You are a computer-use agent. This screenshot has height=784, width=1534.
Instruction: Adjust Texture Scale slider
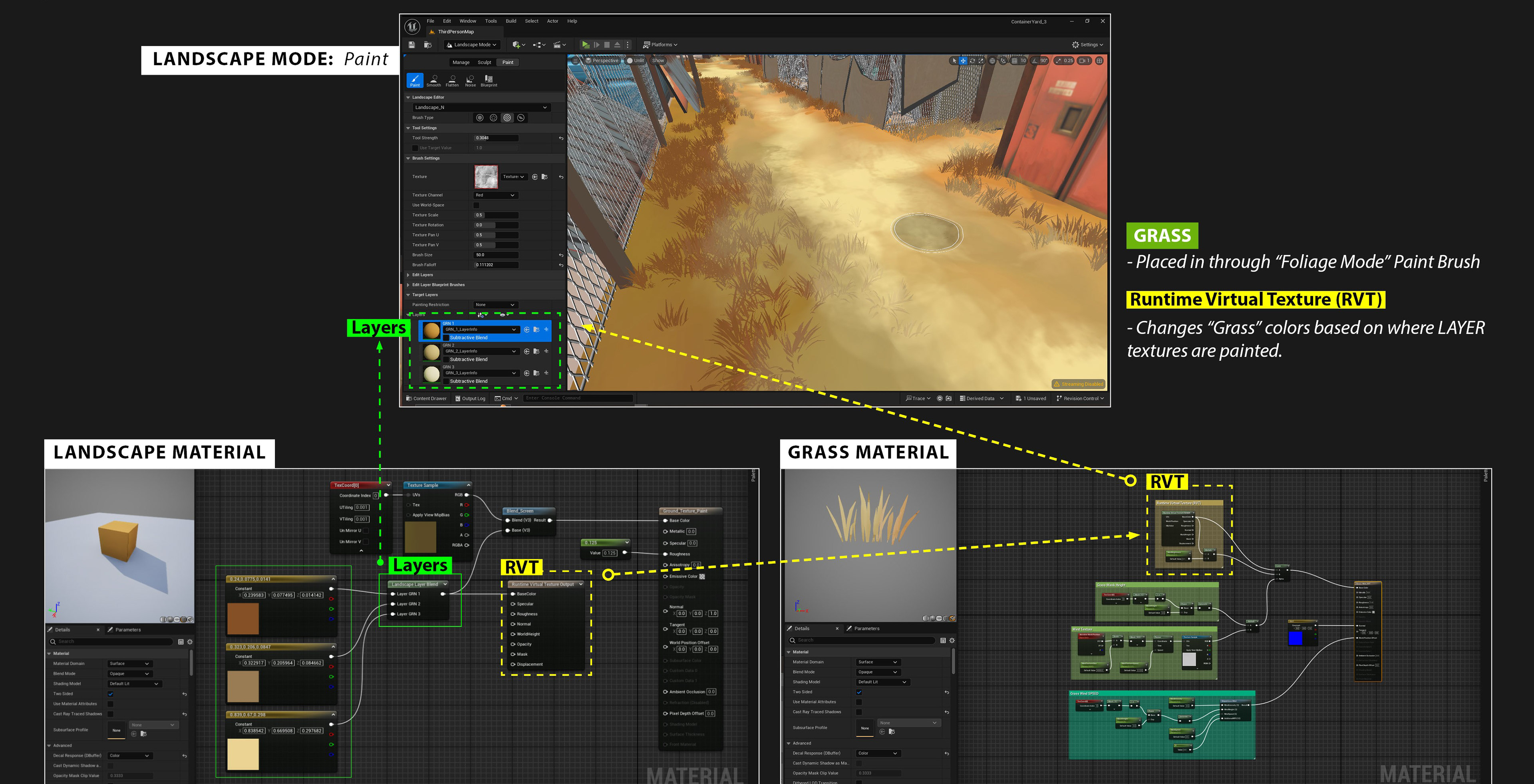496,216
